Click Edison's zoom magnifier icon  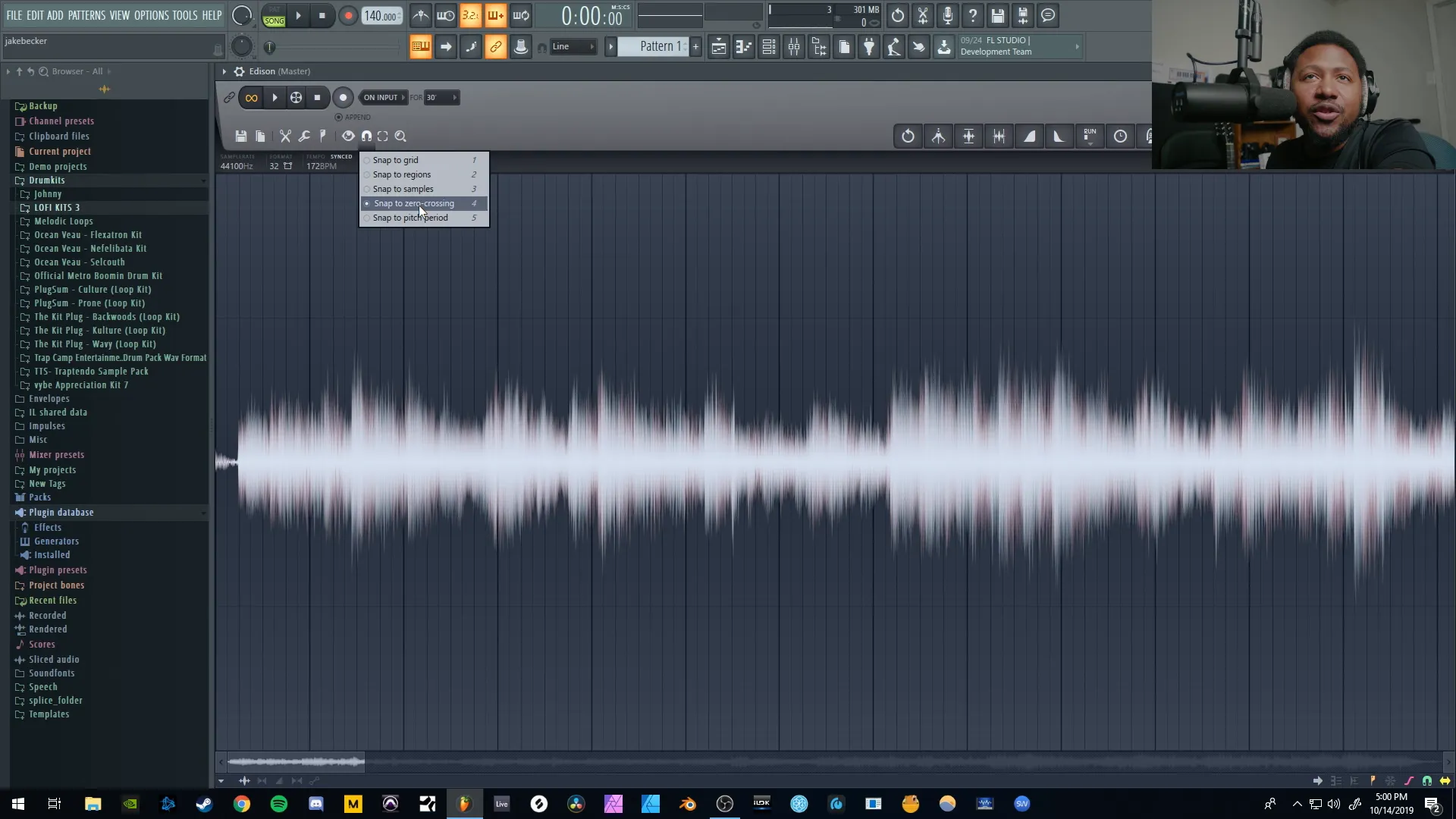coord(400,136)
